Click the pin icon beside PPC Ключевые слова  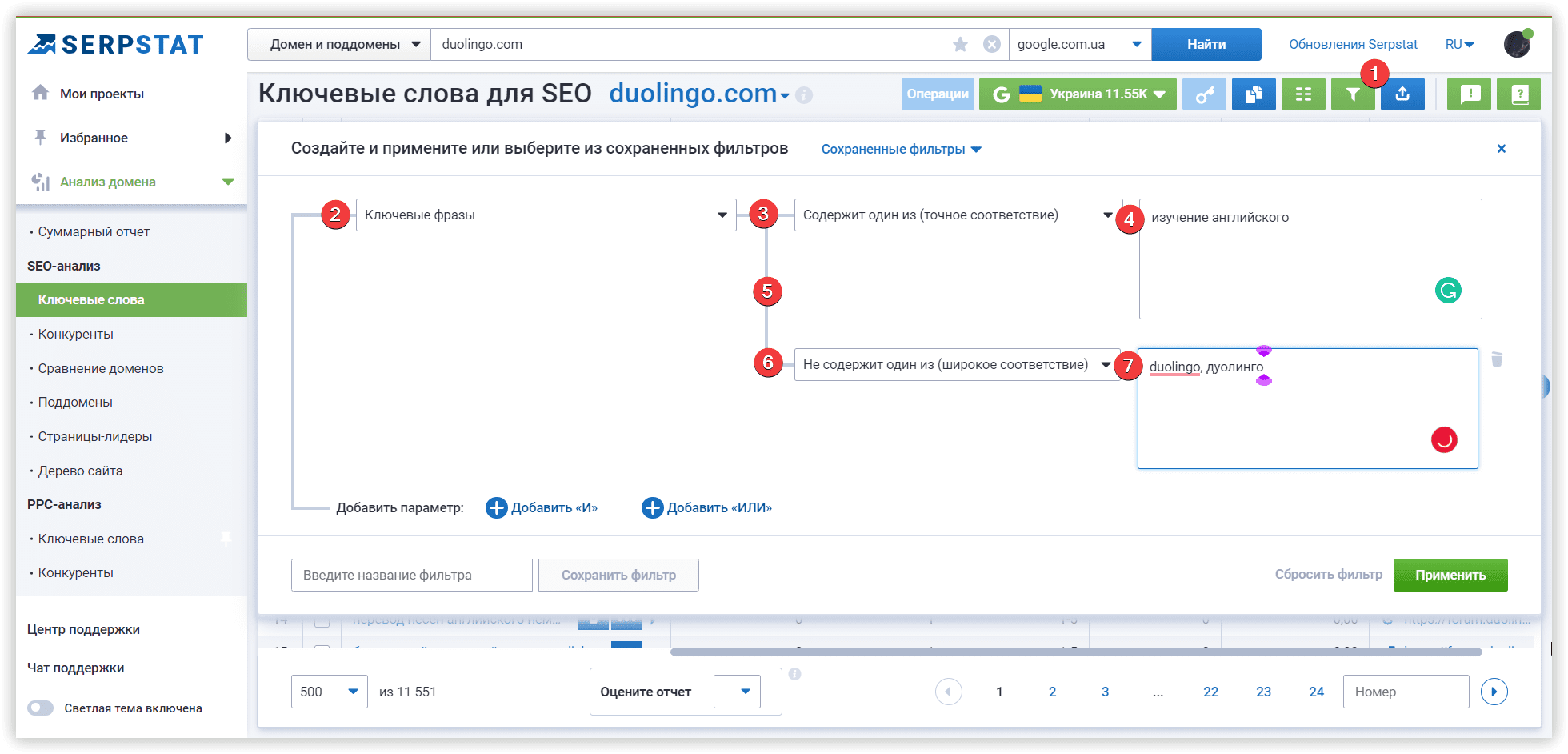pos(226,539)
